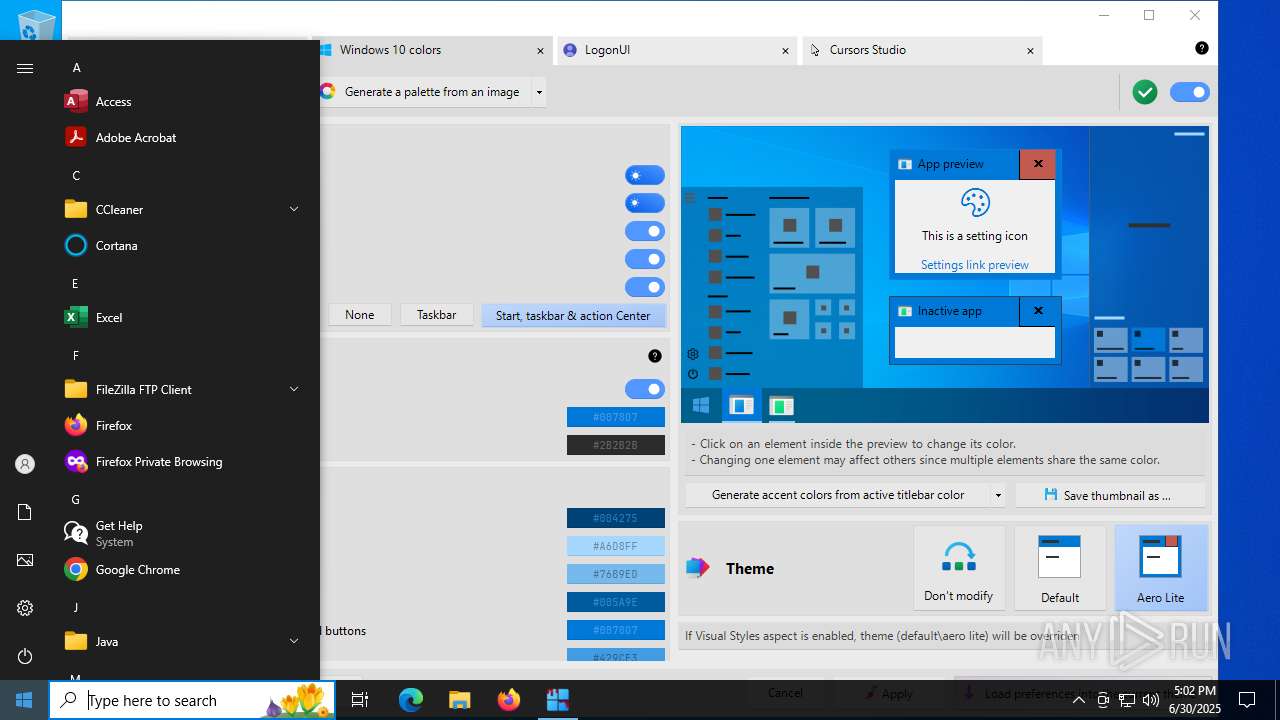Choose the Aero Lite theme option

[x=1161, y=568]
